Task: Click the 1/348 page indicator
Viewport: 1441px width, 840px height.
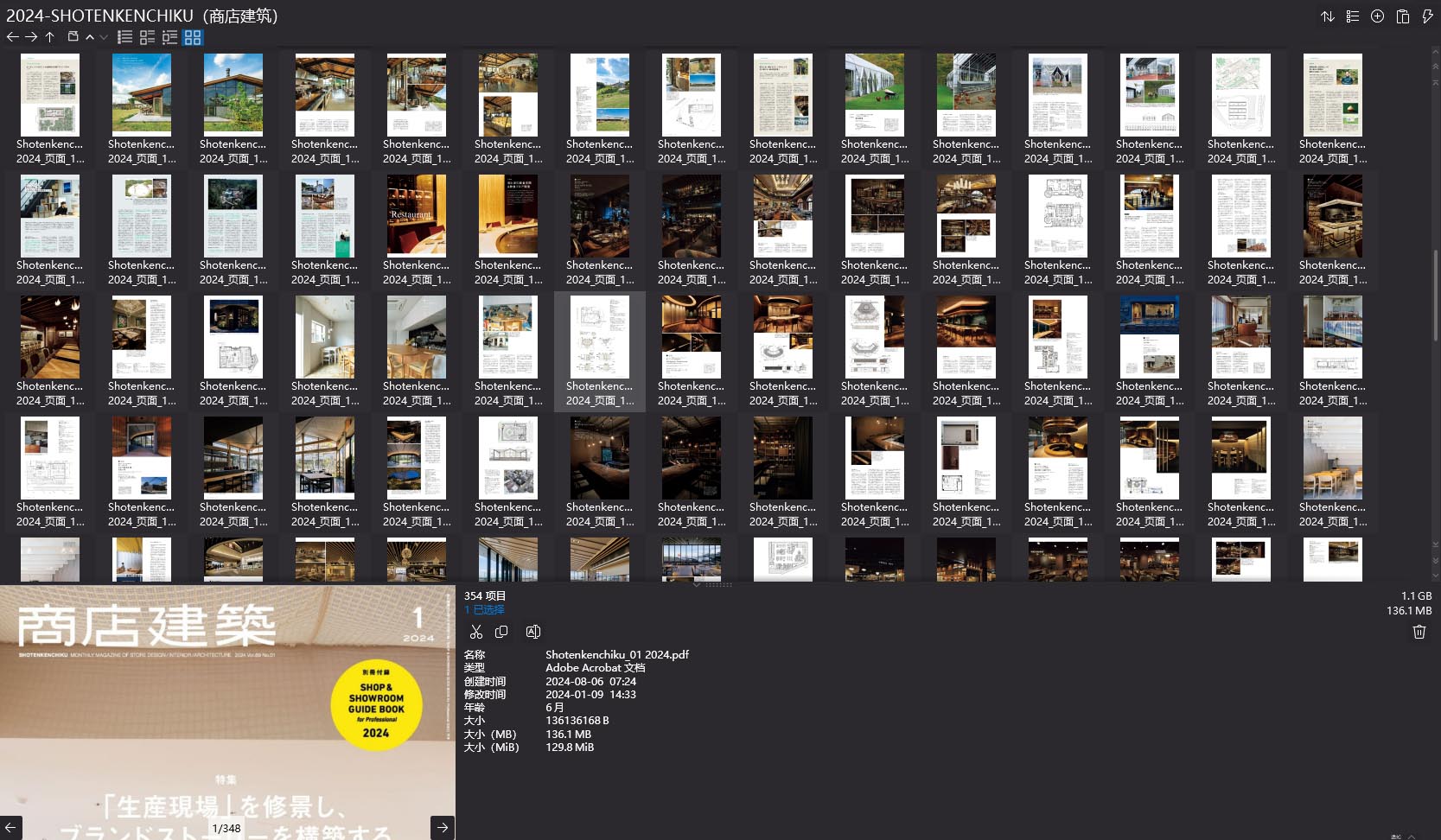Action: pyautogui.click(x=226, y=828)
